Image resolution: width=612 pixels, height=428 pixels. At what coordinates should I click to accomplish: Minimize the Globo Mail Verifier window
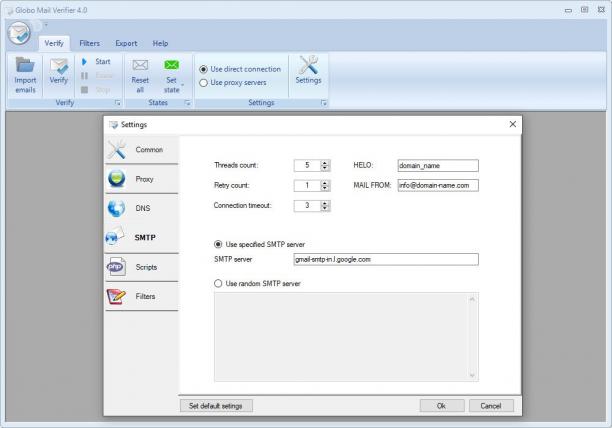568,10
